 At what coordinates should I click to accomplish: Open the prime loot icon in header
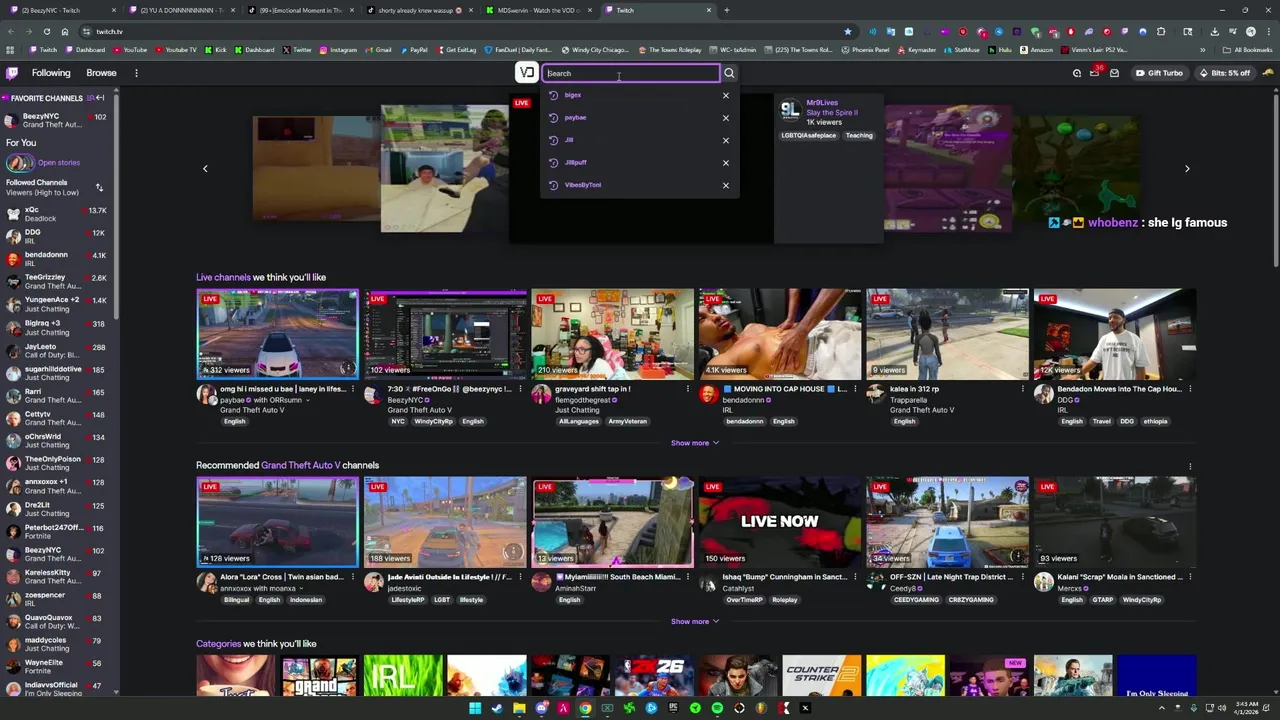pos(1077,73)
